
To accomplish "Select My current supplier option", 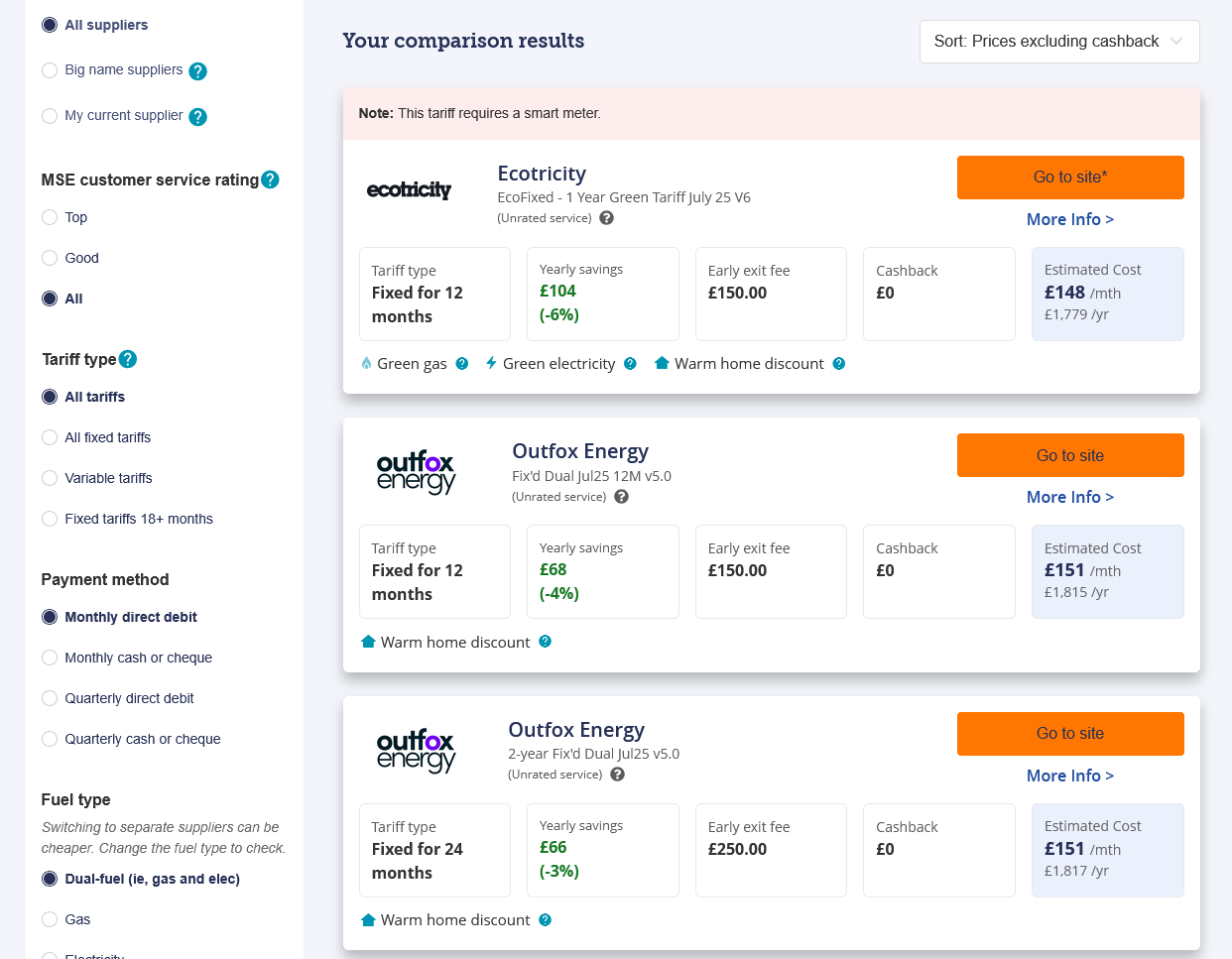I will (50, 116).
